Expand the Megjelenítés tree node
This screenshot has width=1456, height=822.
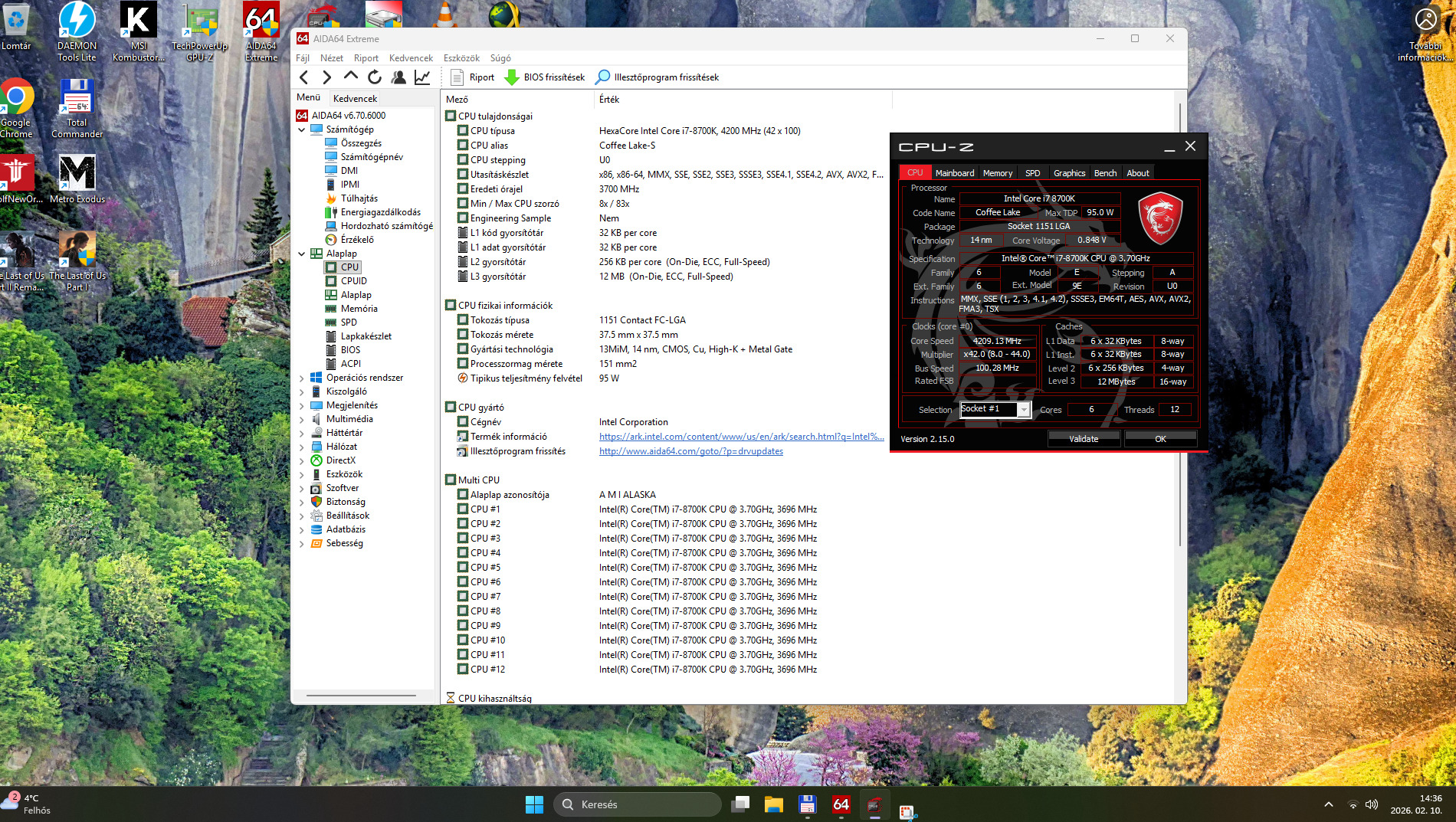[302, 406]
